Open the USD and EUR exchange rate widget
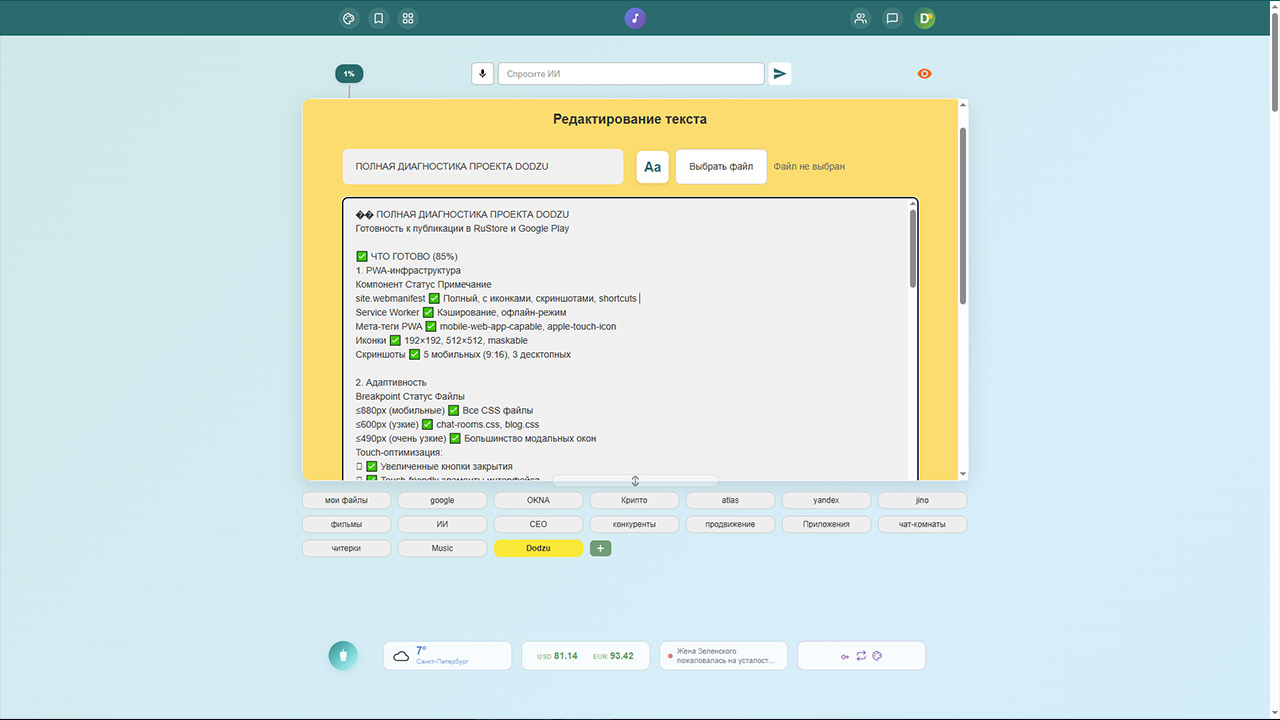Image resolution: width=1280 pixels, height=720 pixels. [x=585, y=656]
